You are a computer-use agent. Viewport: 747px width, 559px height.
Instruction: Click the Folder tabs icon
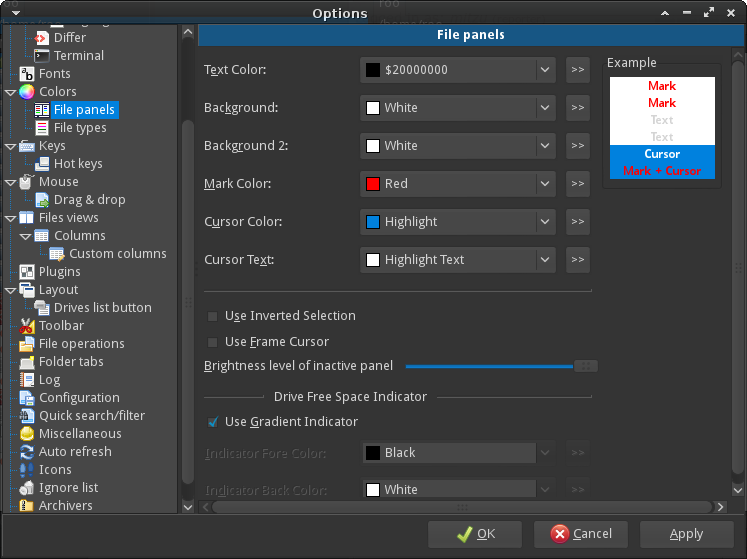point(27,362)
